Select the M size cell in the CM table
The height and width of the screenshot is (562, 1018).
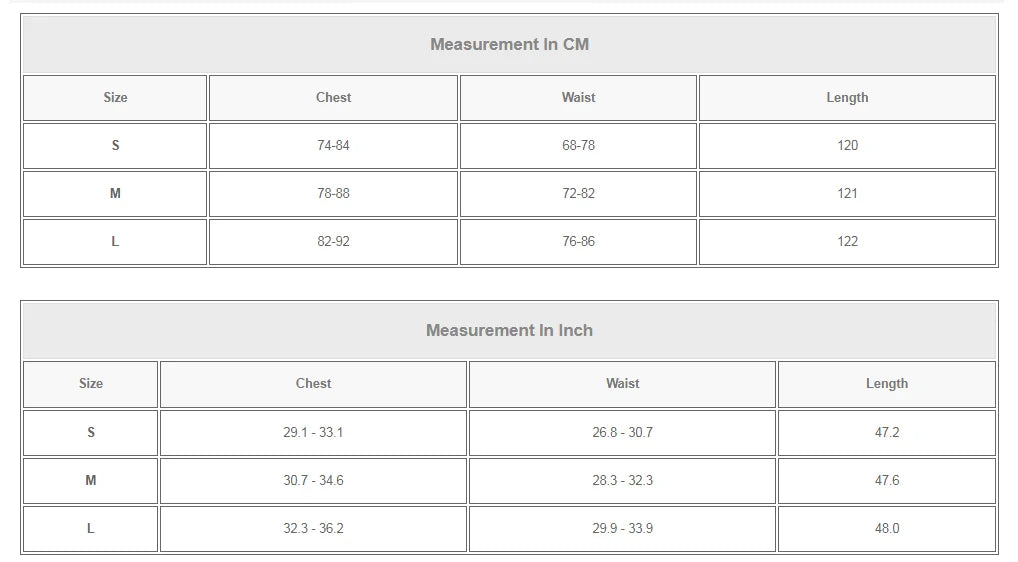tap(115, 193)
